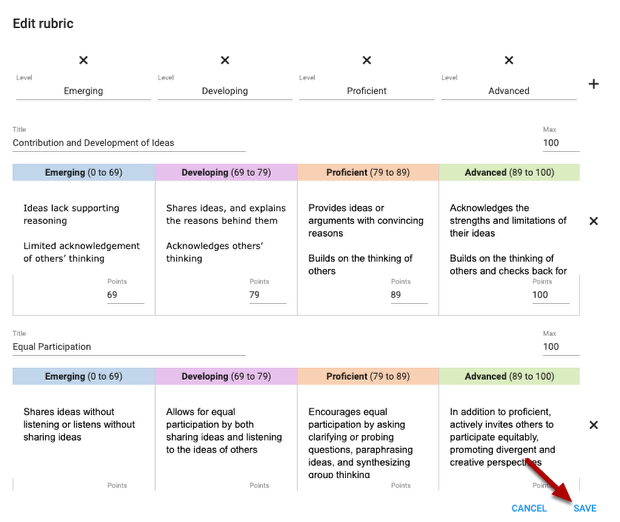Remove the Emerging level with its X icon
This screenshot has height=522, width=620.
point(83,61)
